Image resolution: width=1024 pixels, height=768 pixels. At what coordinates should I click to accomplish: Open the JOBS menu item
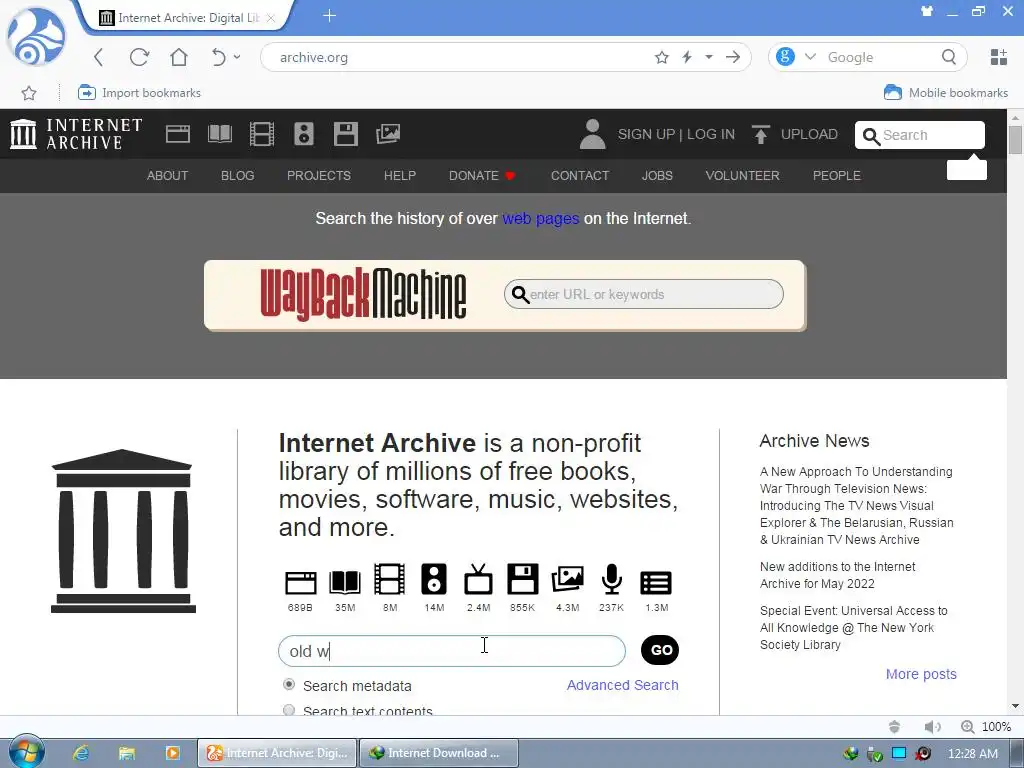pos(657,176)
